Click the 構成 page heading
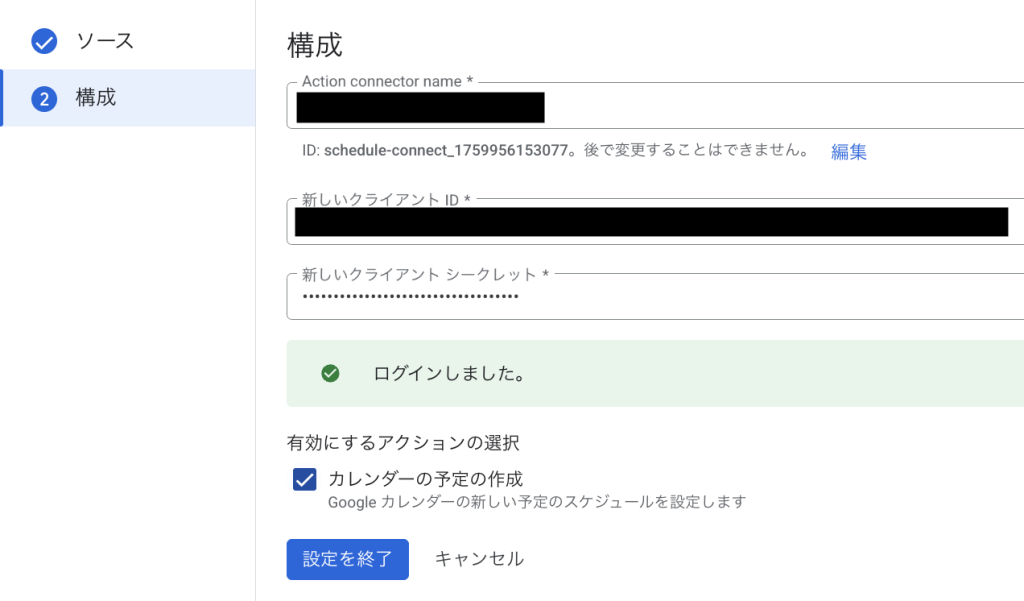This screenshot has height=601, width=1024. (314, 45)
